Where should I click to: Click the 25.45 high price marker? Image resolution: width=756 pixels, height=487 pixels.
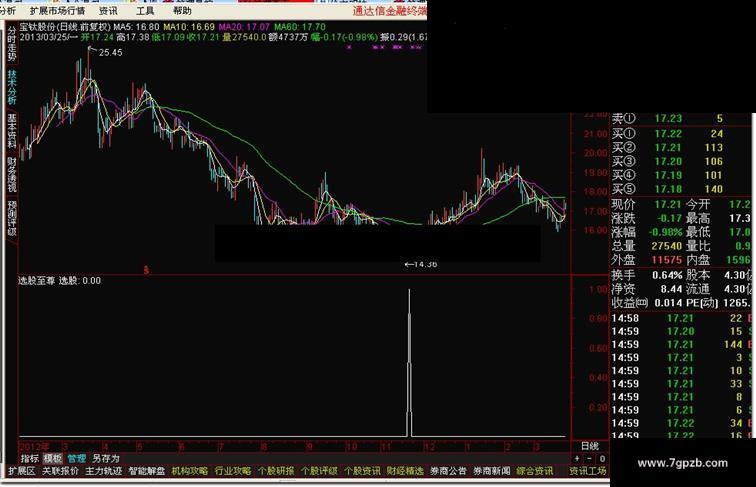(110, 53)
